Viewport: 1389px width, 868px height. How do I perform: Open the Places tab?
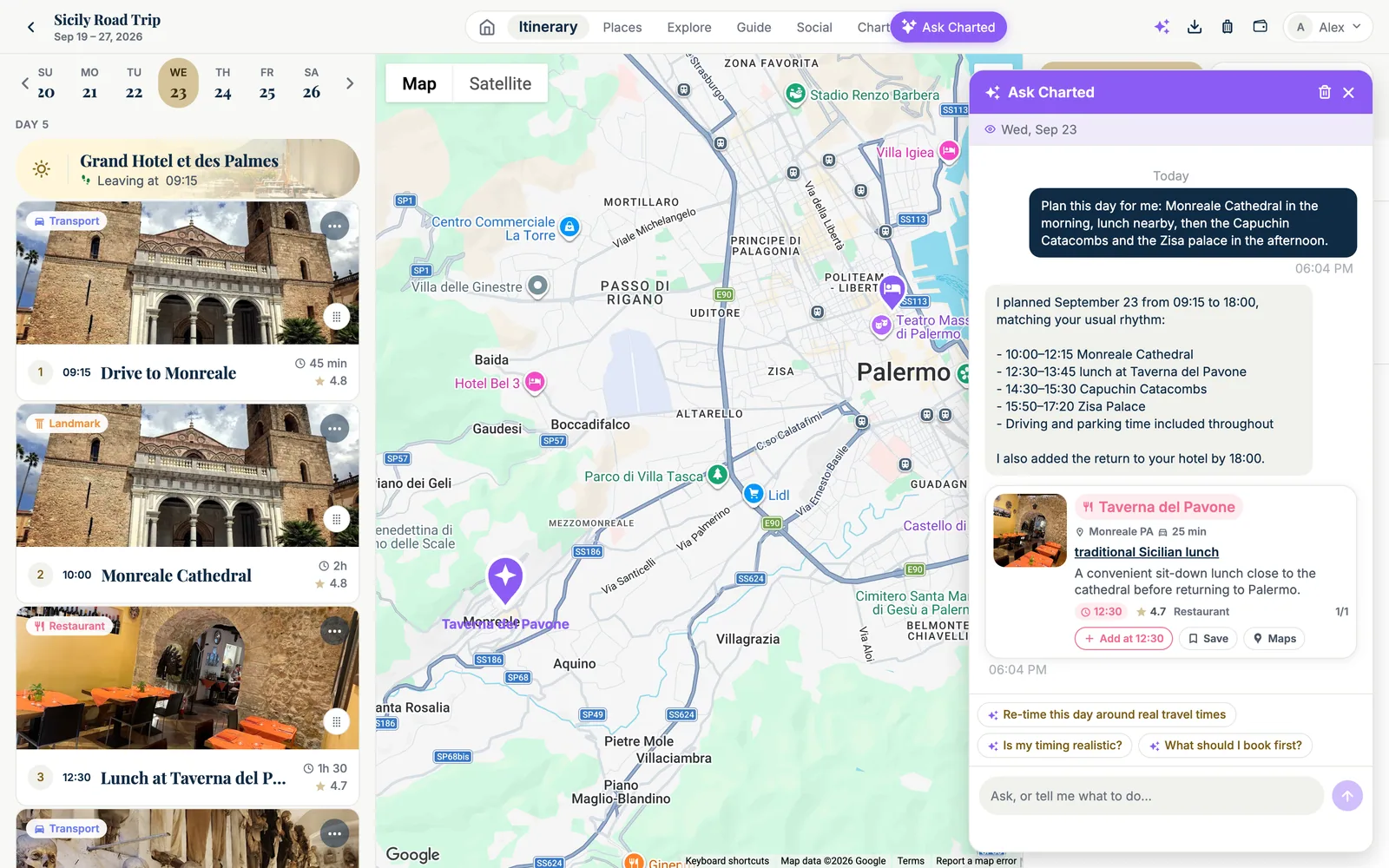click(622, 27)
